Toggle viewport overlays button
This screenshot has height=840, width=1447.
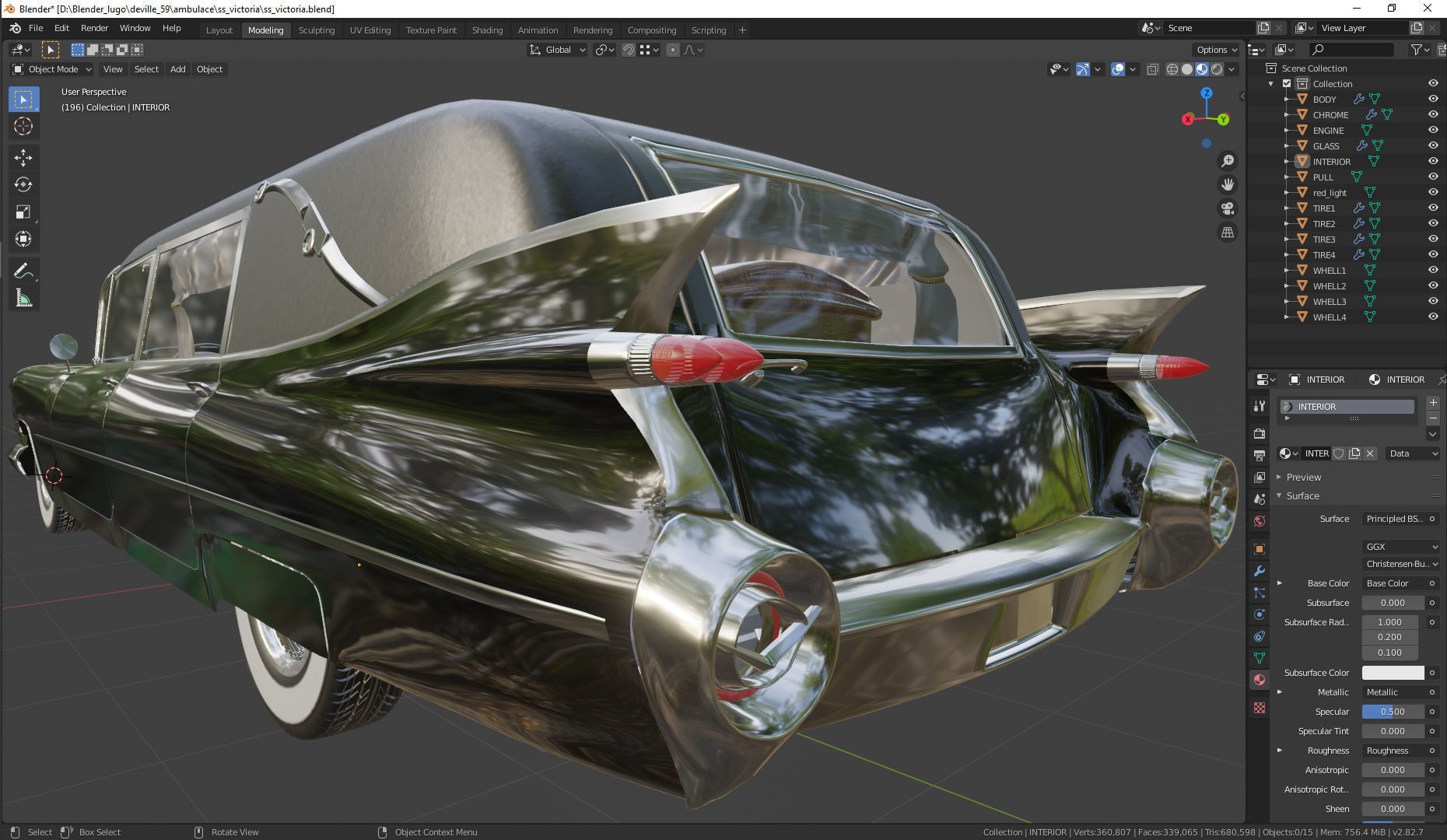[x=1118, y=69]
